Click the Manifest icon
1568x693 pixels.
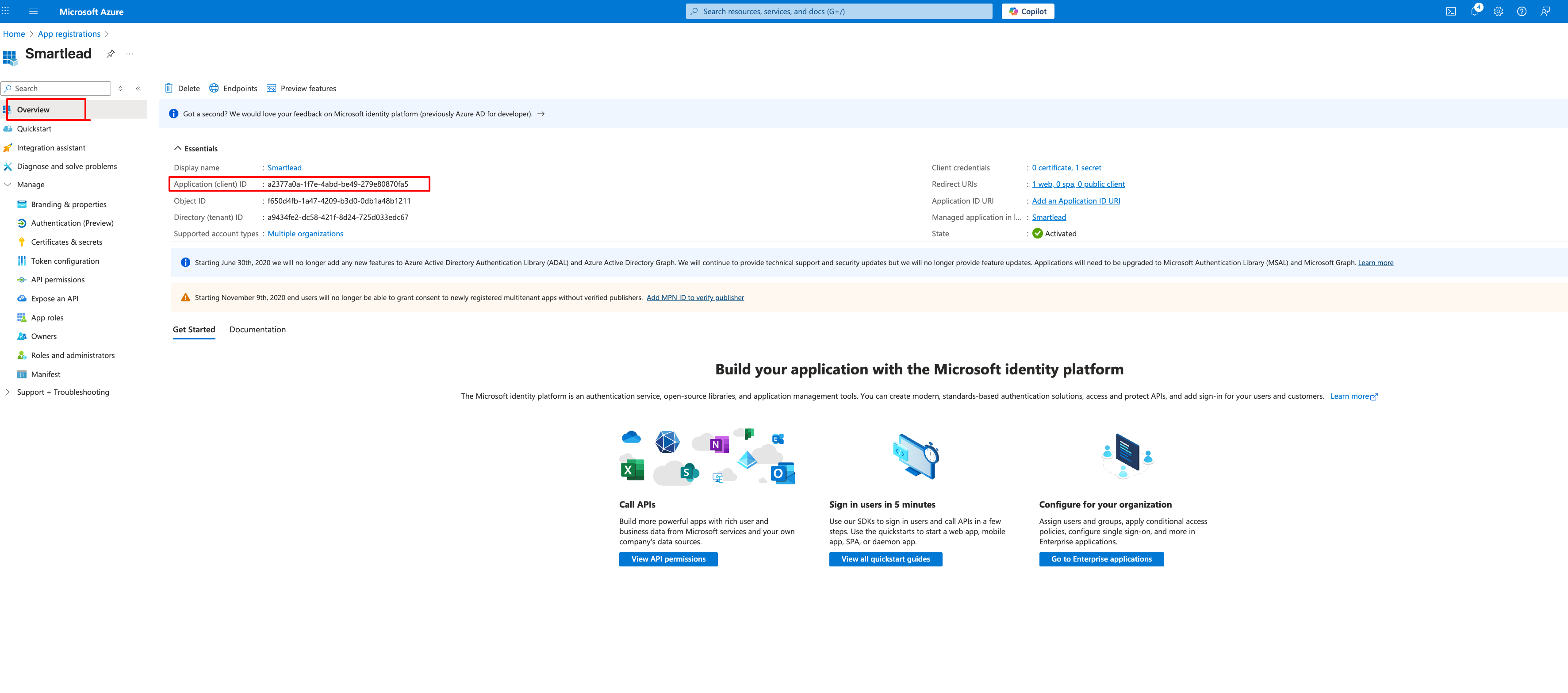coord(22,374)
